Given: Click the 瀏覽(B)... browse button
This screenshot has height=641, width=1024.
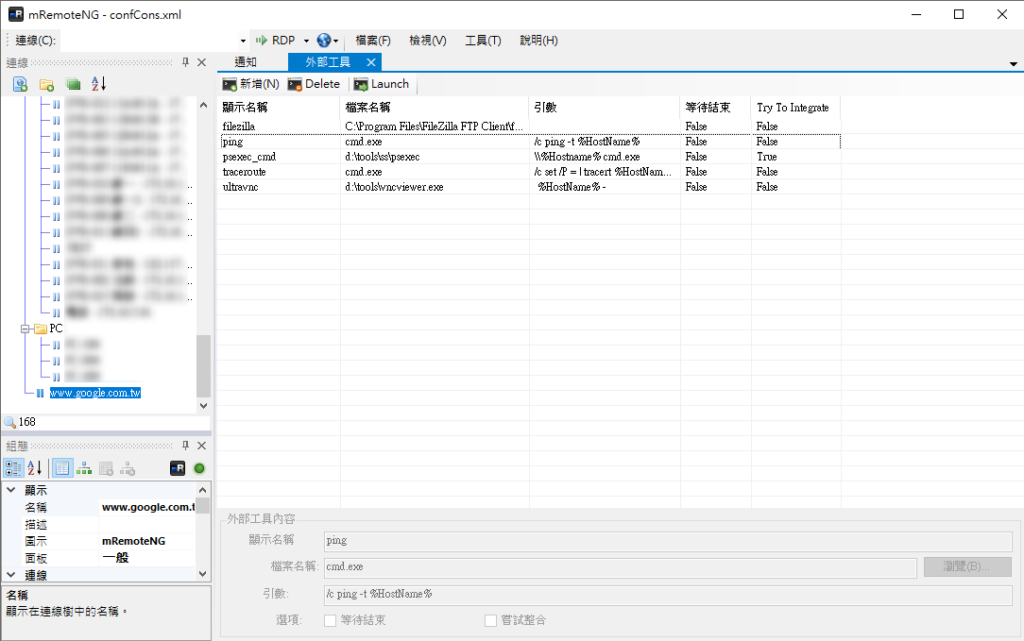Looking at the screenshot, I should pos(968,567).
